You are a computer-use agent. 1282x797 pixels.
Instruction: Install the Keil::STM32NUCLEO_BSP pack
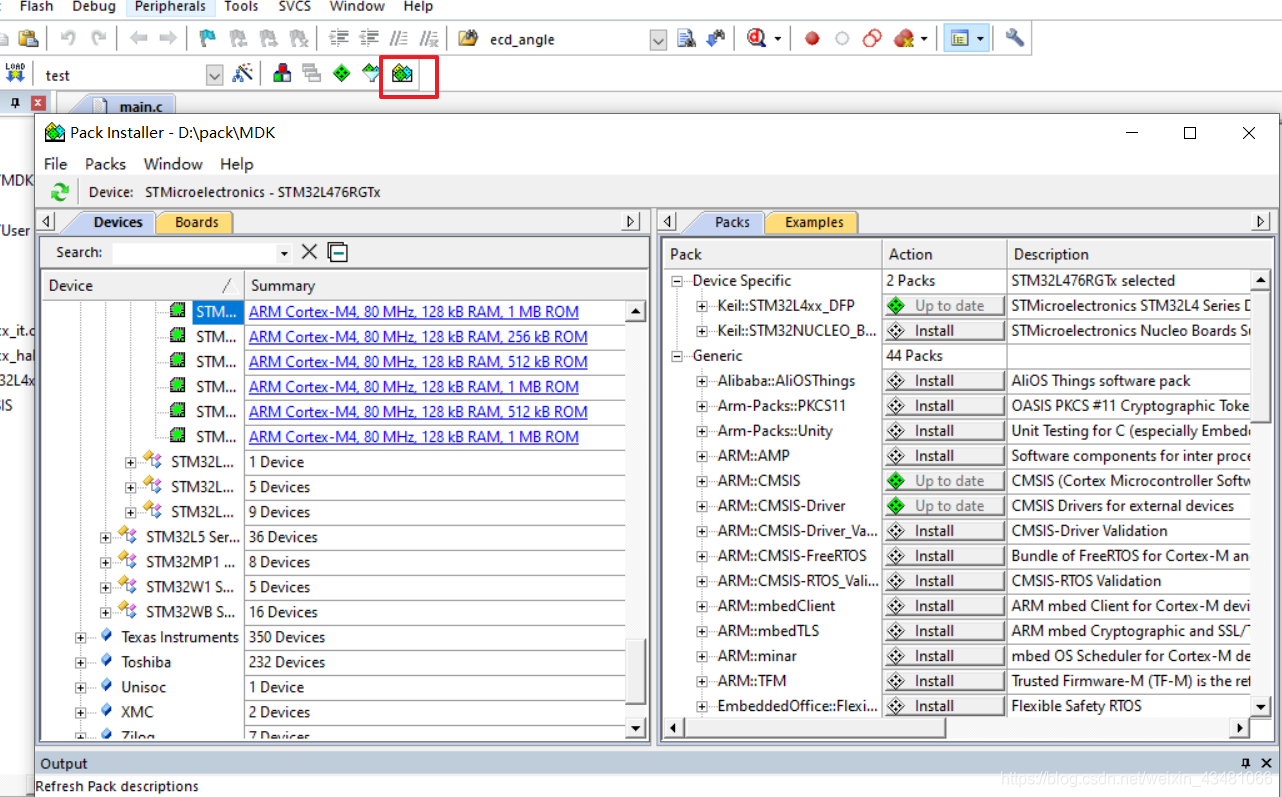pos(944,330)
